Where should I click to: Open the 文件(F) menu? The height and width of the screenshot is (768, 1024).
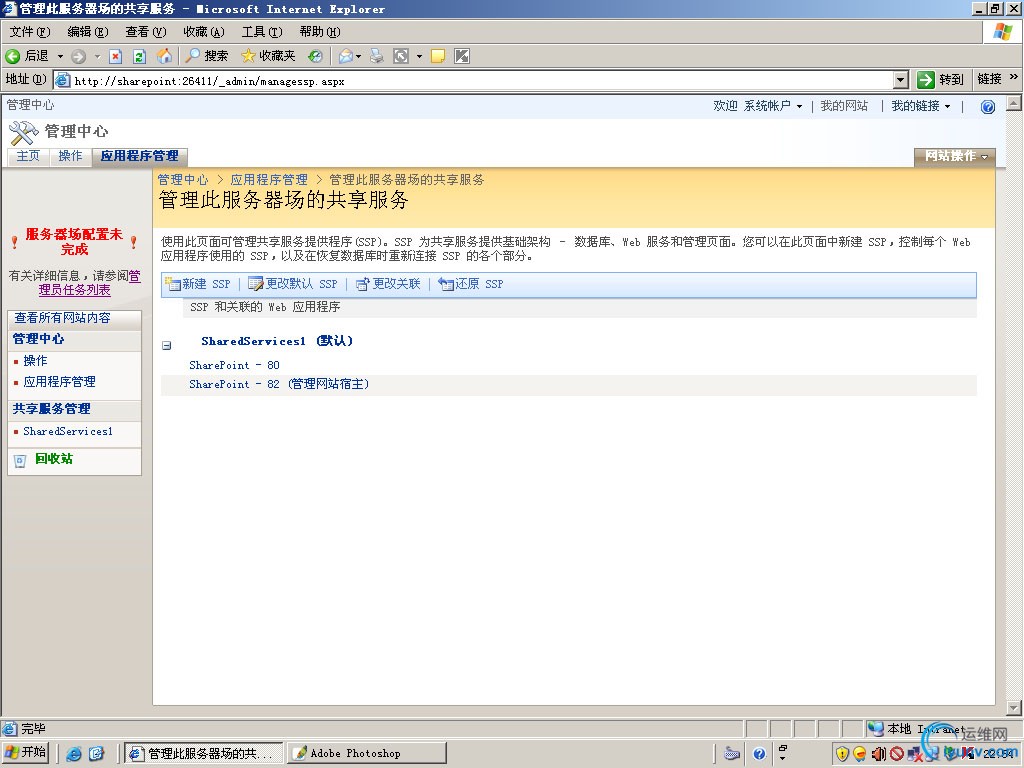(29, 31)
